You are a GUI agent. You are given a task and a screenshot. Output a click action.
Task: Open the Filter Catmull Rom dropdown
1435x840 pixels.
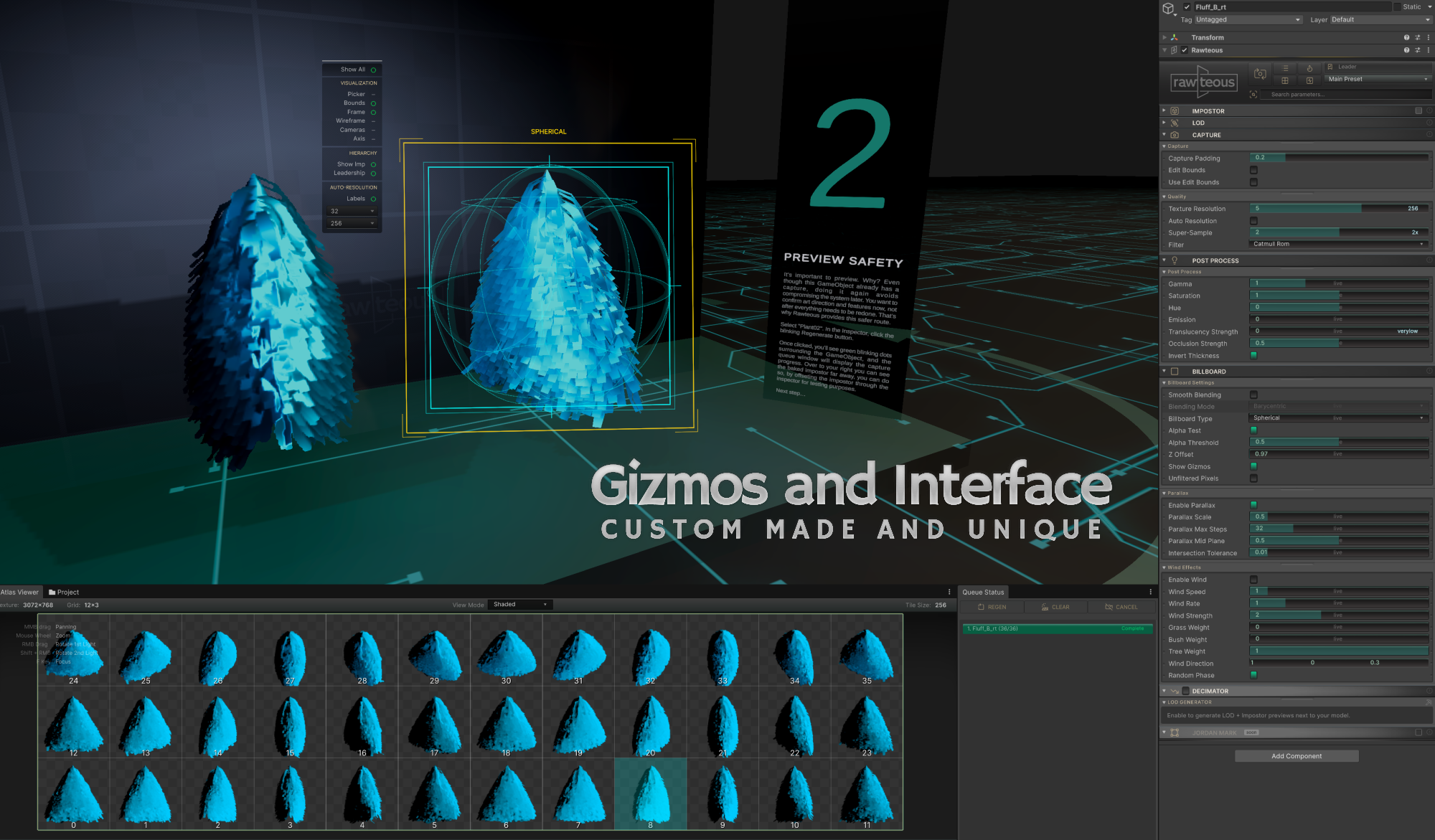tap(1338, 245)
